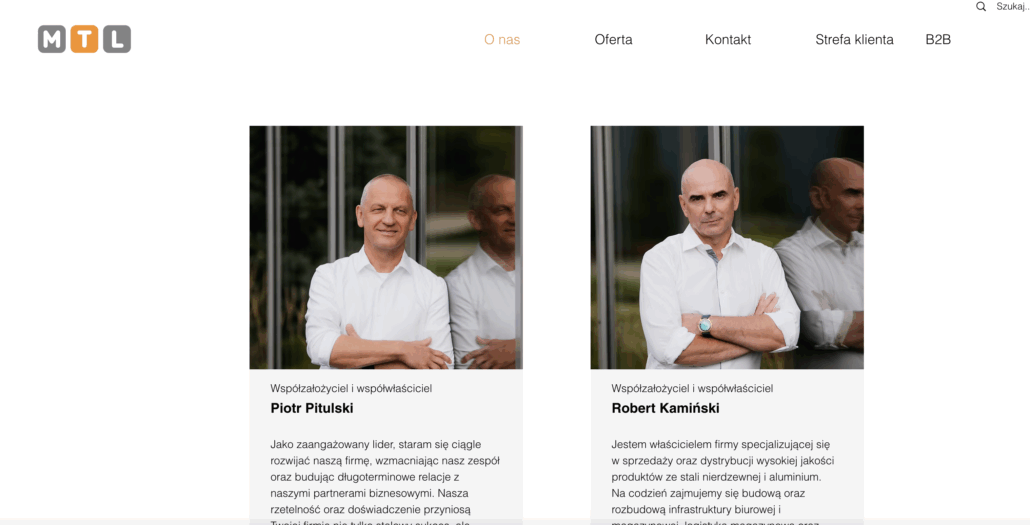Click the MTL logo
The image size is (1030, 525).
coord(84,39)
